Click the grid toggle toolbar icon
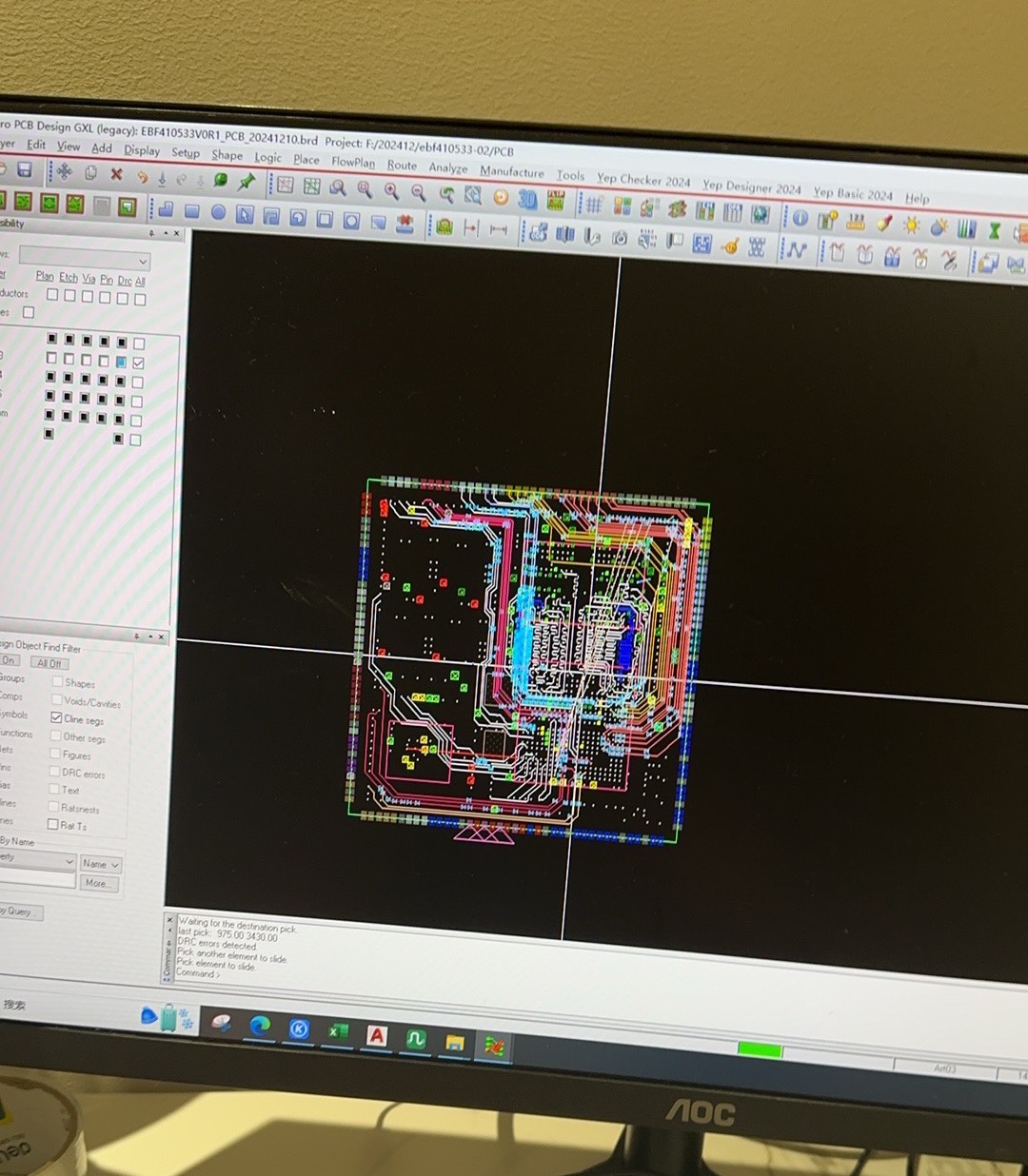 (594, 205)
